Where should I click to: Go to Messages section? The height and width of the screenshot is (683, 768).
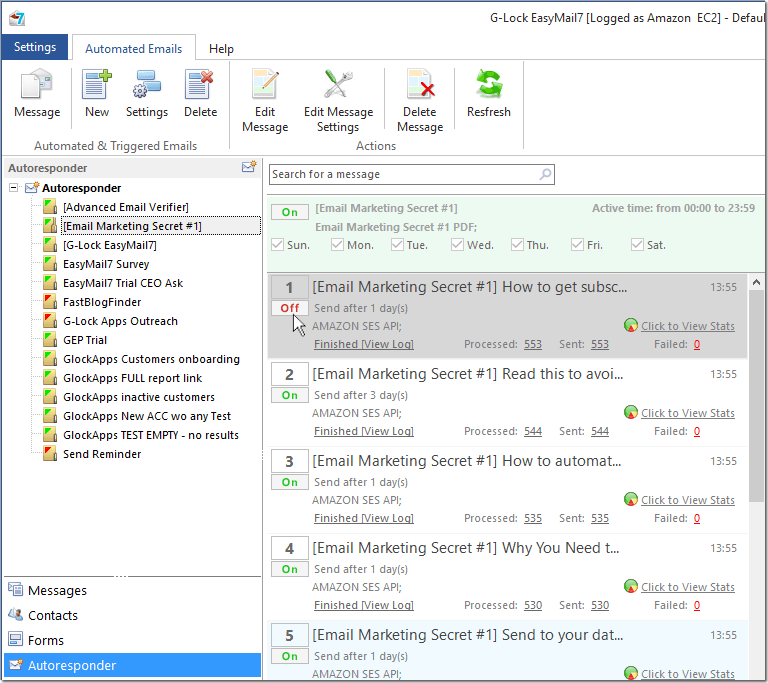coord(57,590)
